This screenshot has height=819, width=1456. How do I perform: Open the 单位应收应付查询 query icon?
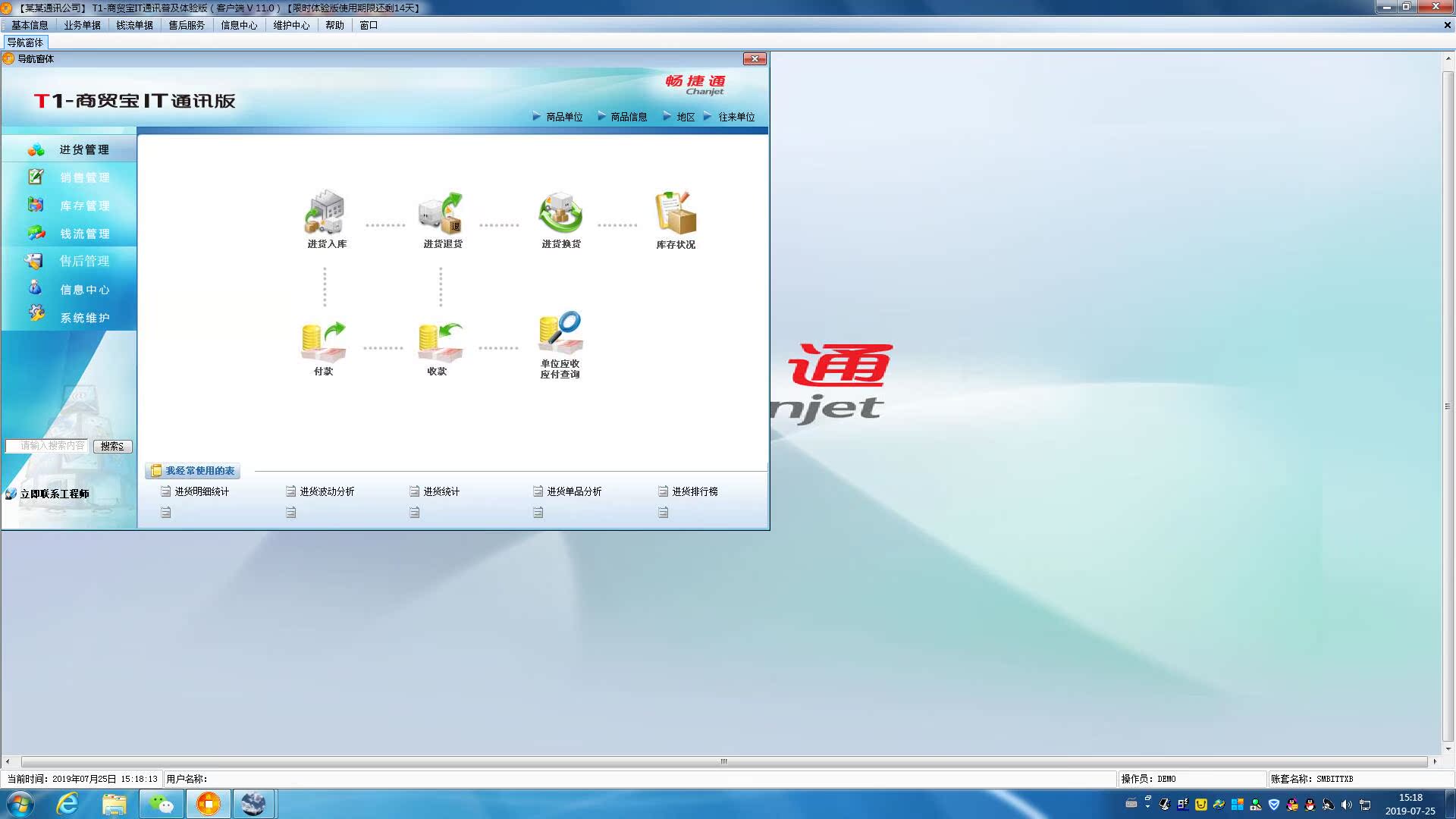560,345
